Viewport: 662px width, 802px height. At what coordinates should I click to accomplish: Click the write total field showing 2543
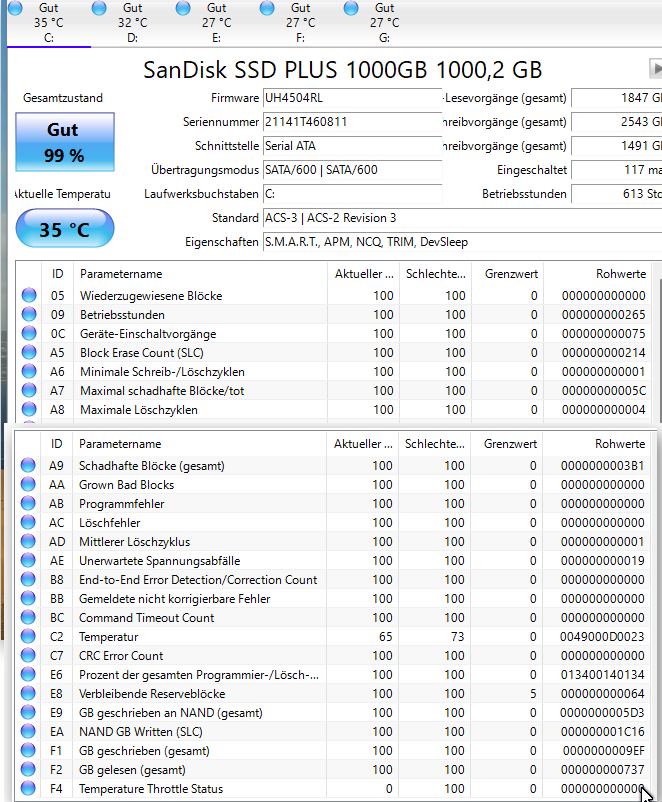616,122
